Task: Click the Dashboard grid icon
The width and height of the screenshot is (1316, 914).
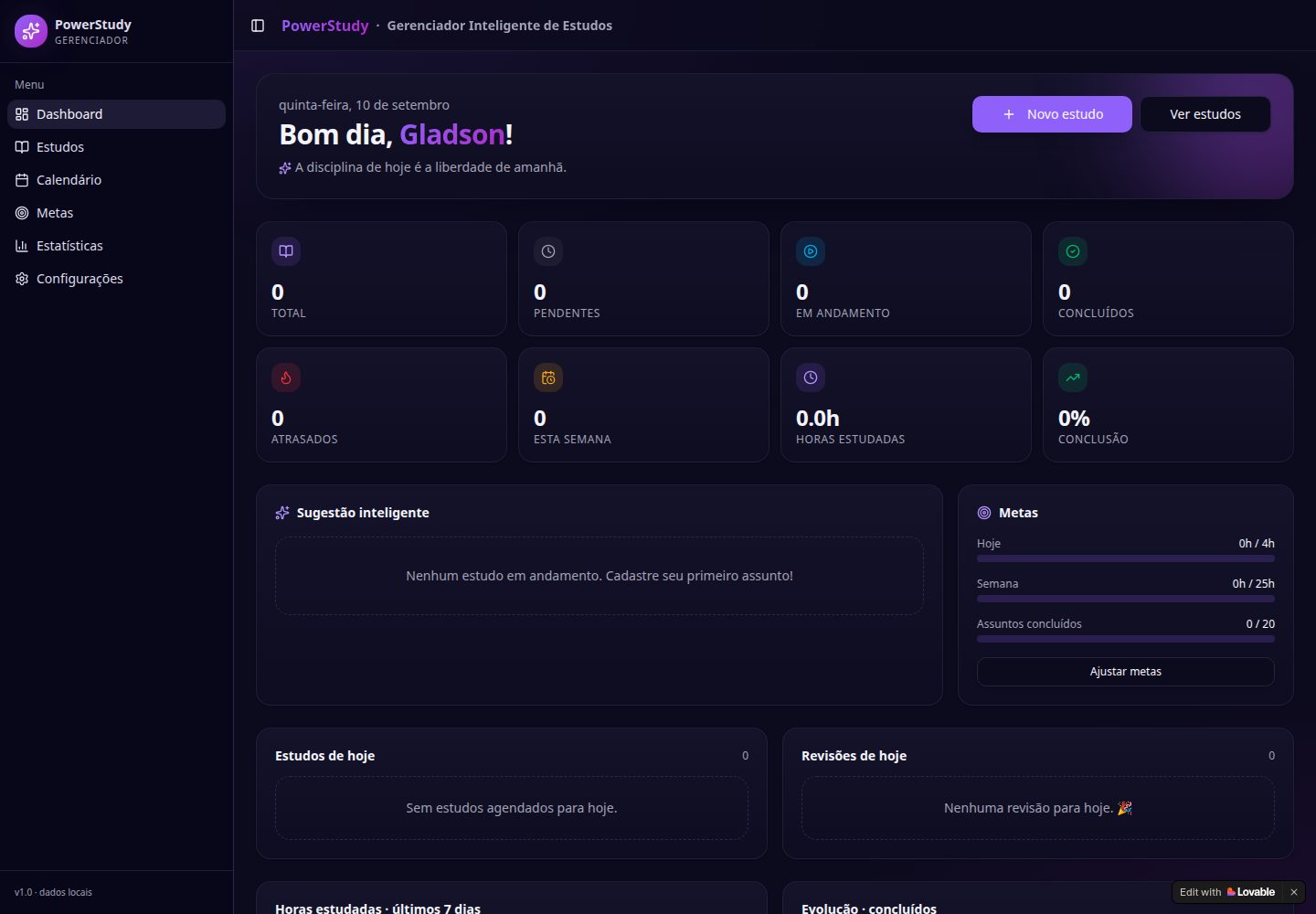Action: [x=22, y=114]
